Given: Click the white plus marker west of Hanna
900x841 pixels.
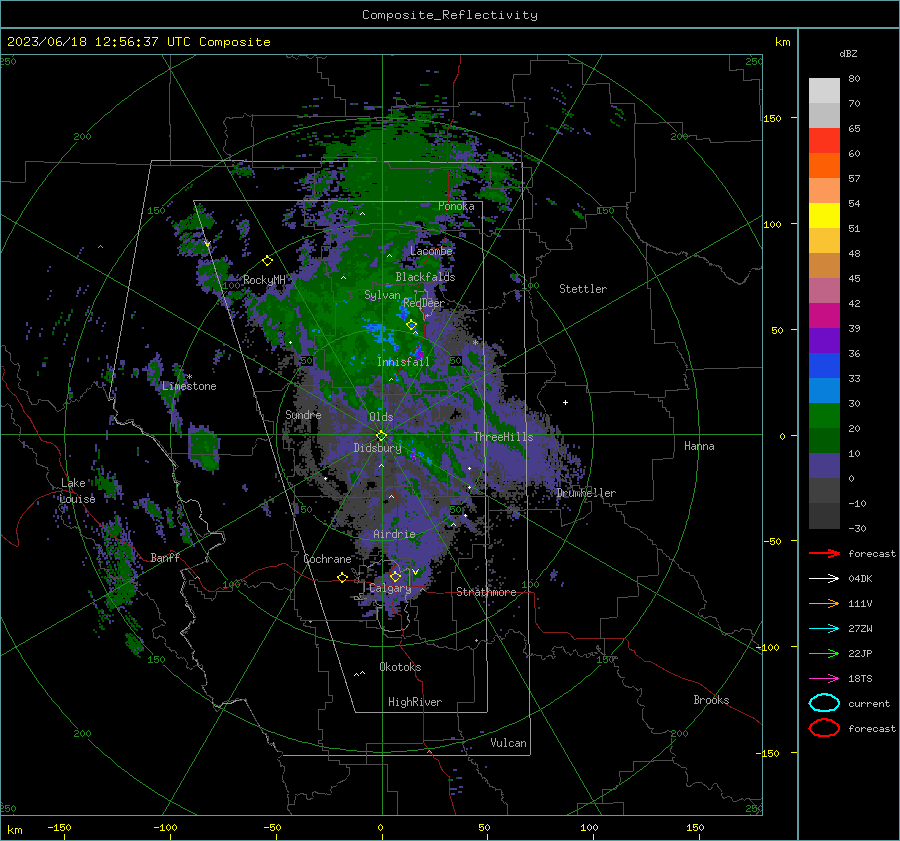Looking at the screenshot, I should pos(565,402).
